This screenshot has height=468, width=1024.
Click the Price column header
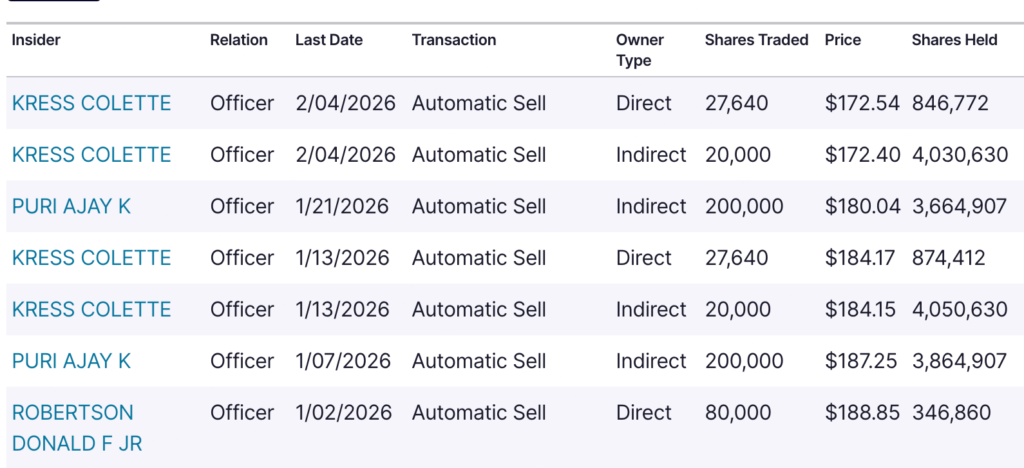tap(843, 40)
